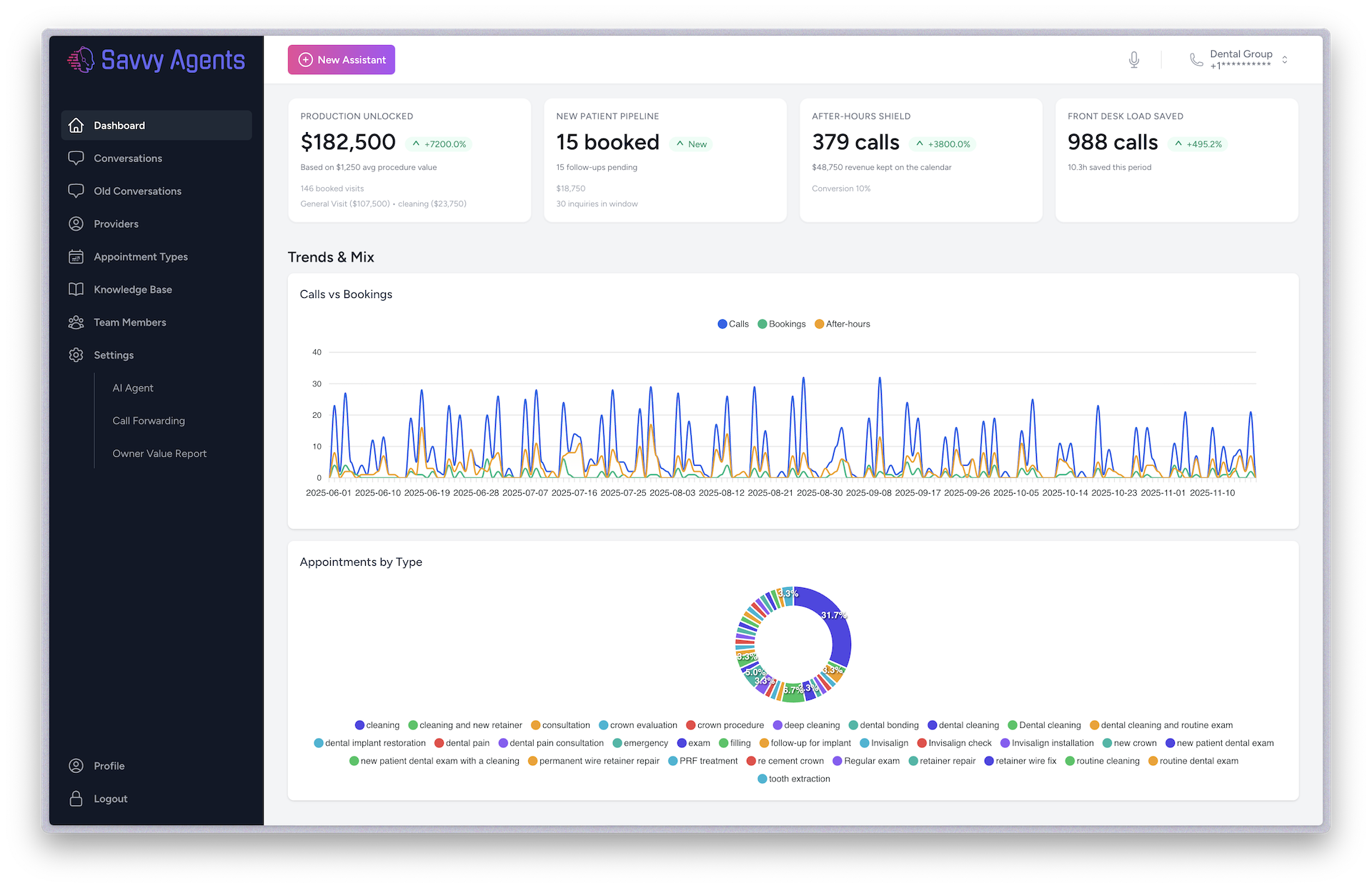1372x888 pixels.
Task: Select the Dashboard home icon
Action: click(76, 125)
